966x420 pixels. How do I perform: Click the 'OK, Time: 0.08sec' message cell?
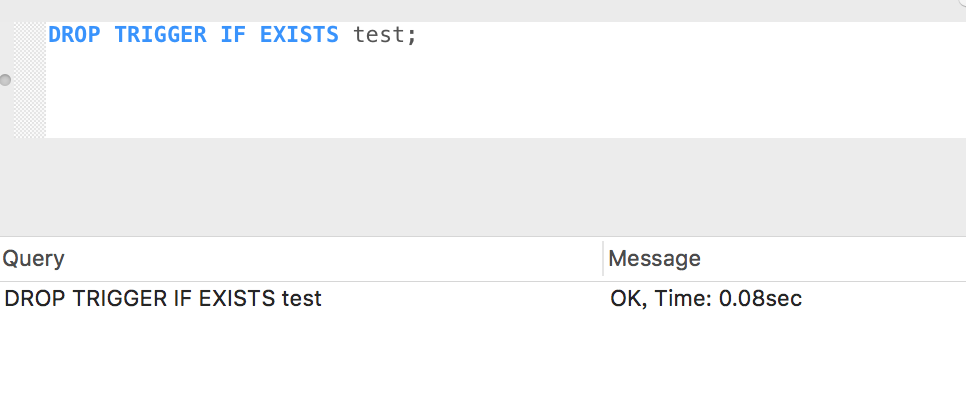click(706, 298)
